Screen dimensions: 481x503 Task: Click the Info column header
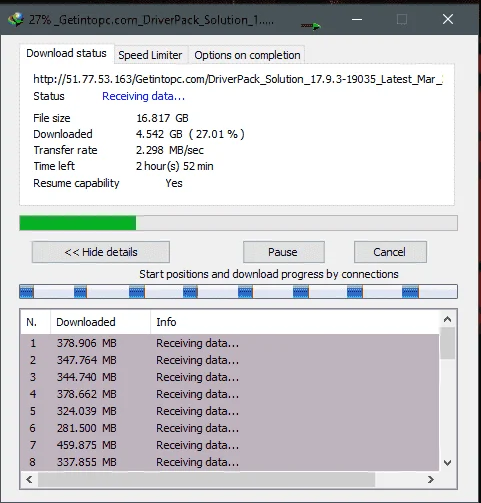(294, 322)
